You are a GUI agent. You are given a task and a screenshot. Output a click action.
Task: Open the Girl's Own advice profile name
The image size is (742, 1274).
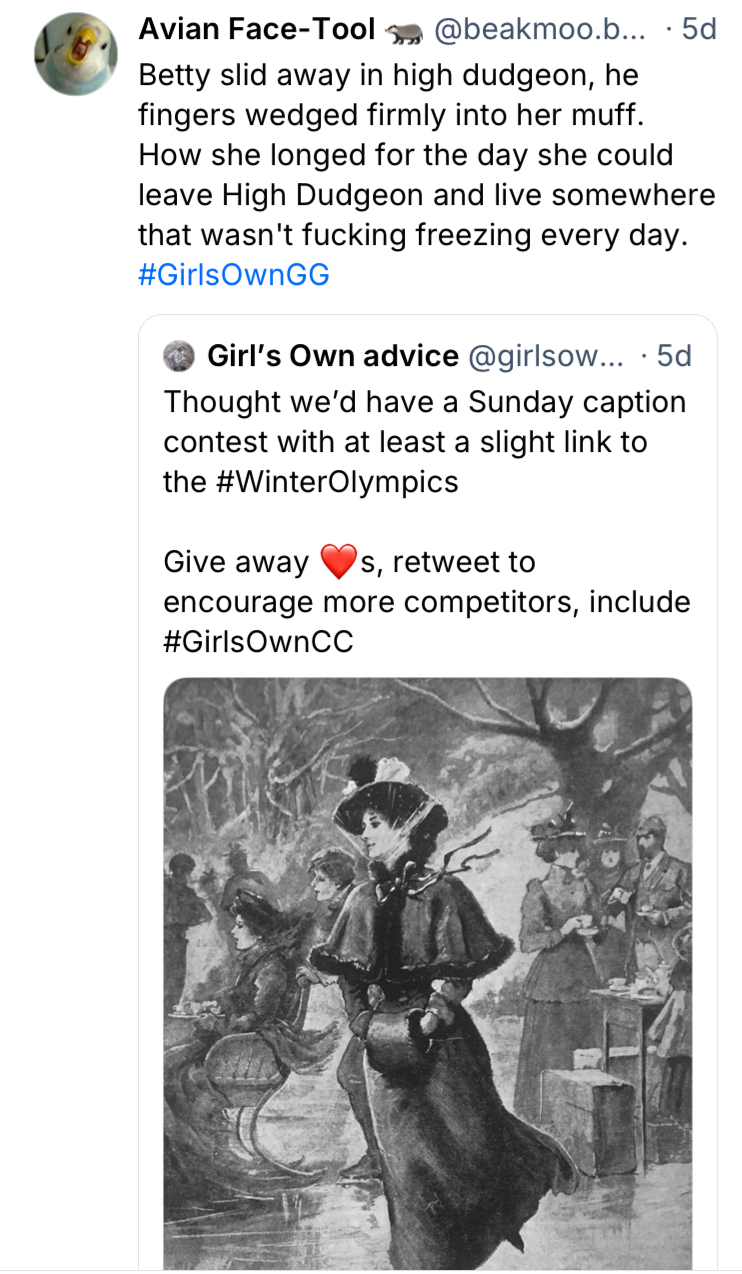pos(332,356)
